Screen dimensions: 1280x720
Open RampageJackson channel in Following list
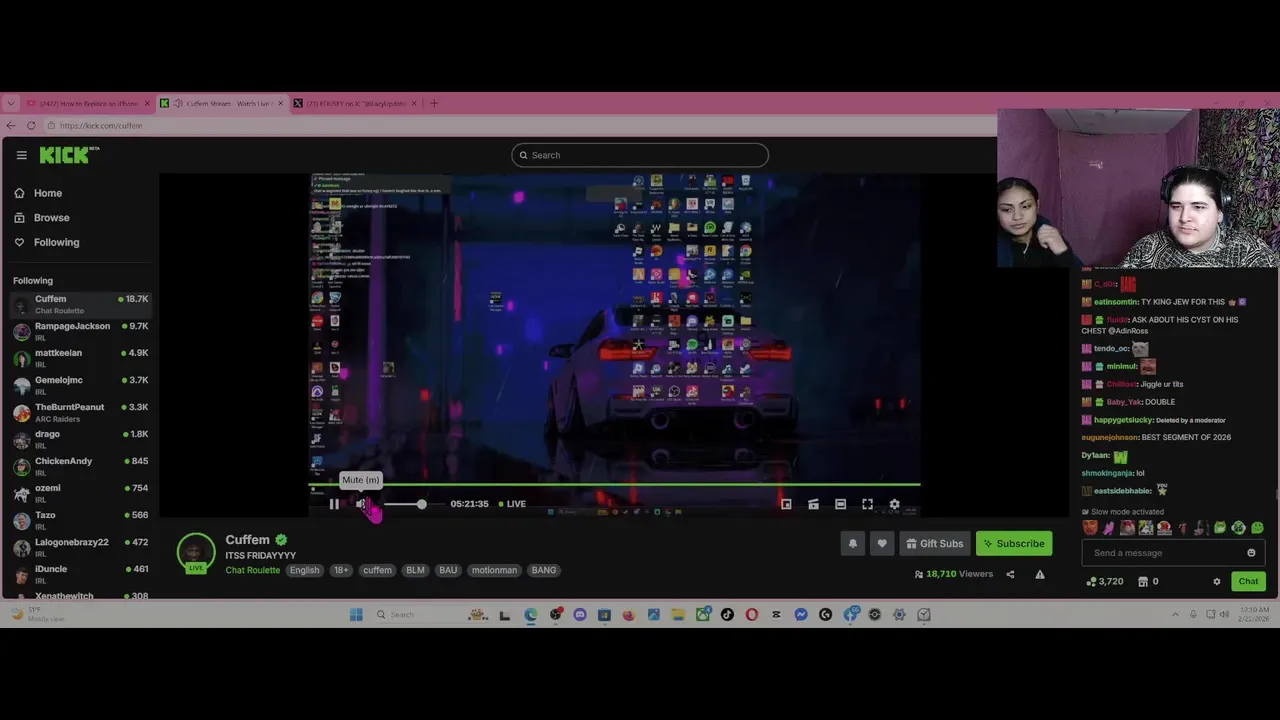coord(80,331)
